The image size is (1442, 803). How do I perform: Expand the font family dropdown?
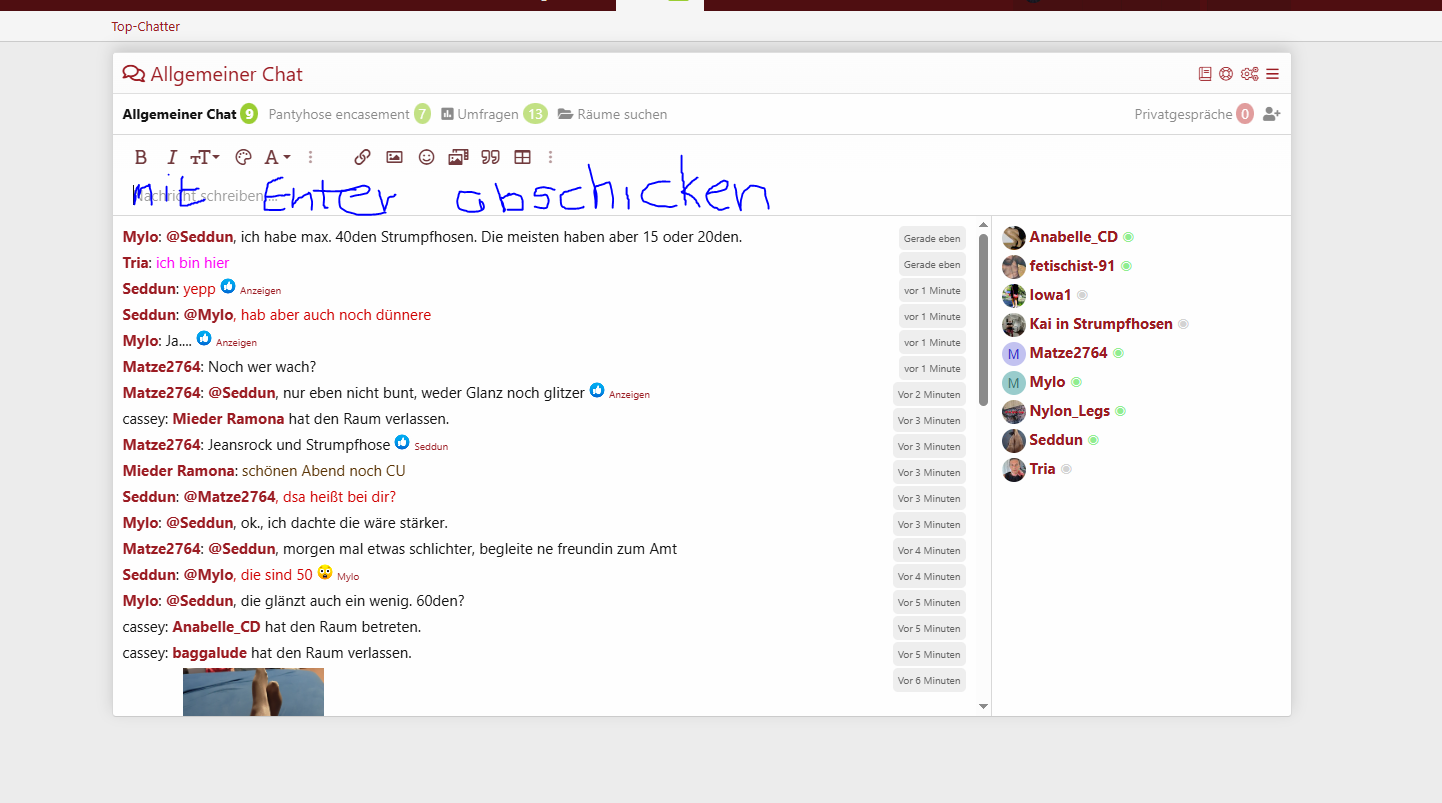[x=277, y=157]
